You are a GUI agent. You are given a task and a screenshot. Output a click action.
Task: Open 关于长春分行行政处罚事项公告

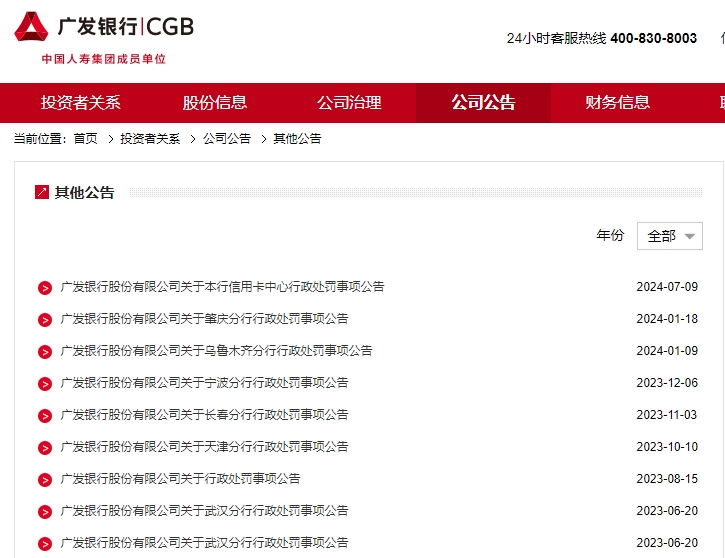coord(204,415)
